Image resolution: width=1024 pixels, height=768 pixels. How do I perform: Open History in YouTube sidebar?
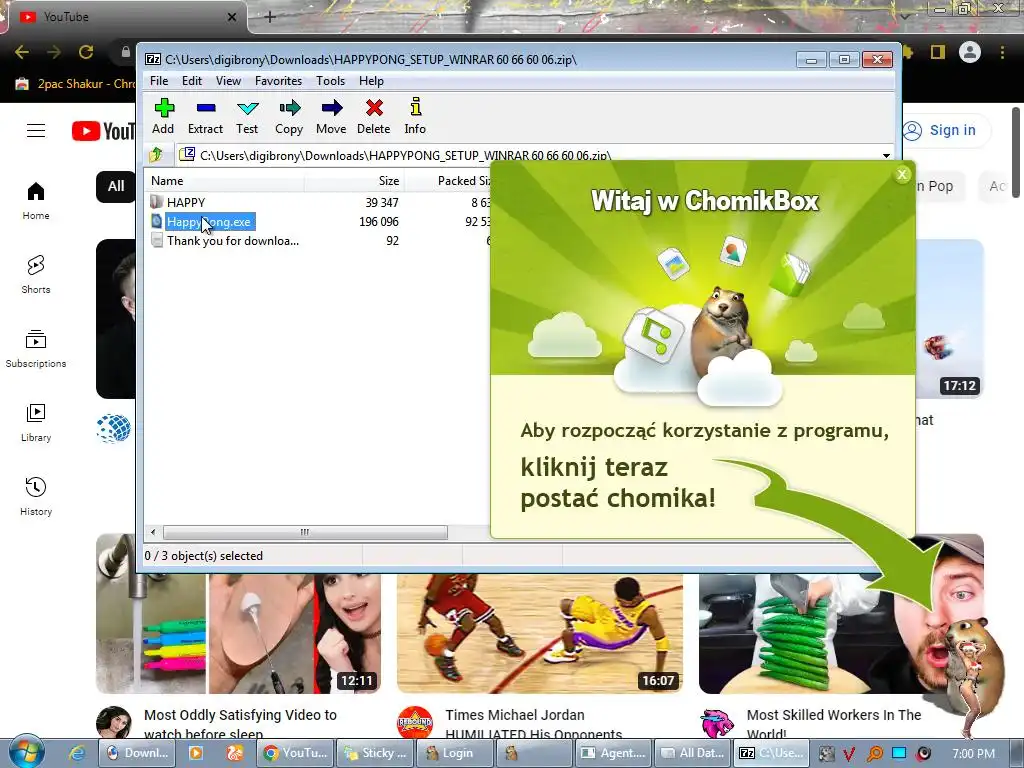pyautogui.click(x=36, y=497)
